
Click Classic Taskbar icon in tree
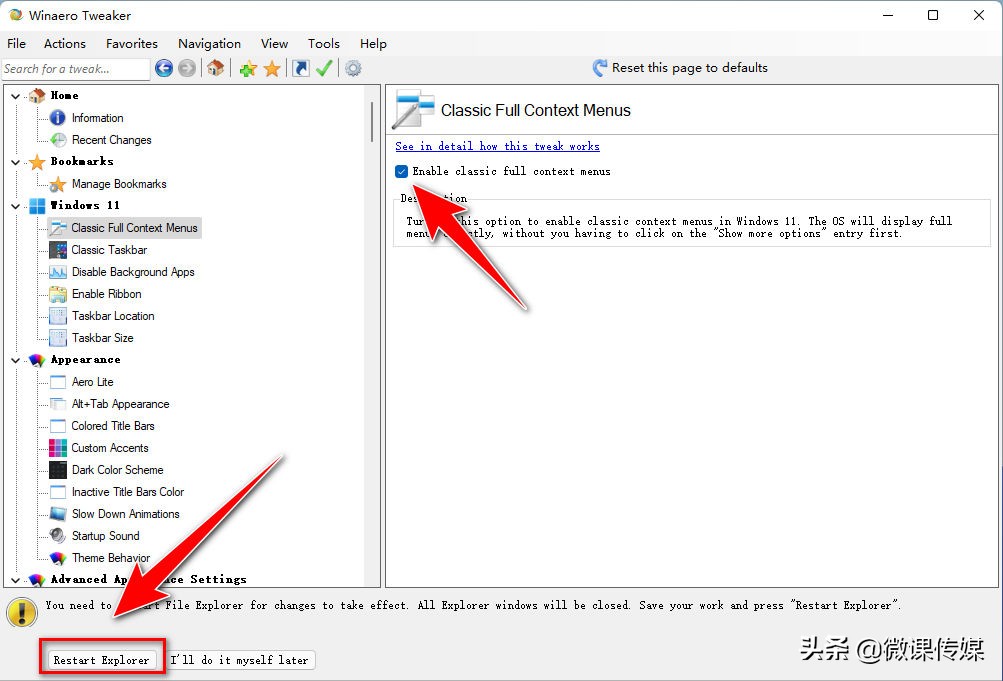[58, 250]
